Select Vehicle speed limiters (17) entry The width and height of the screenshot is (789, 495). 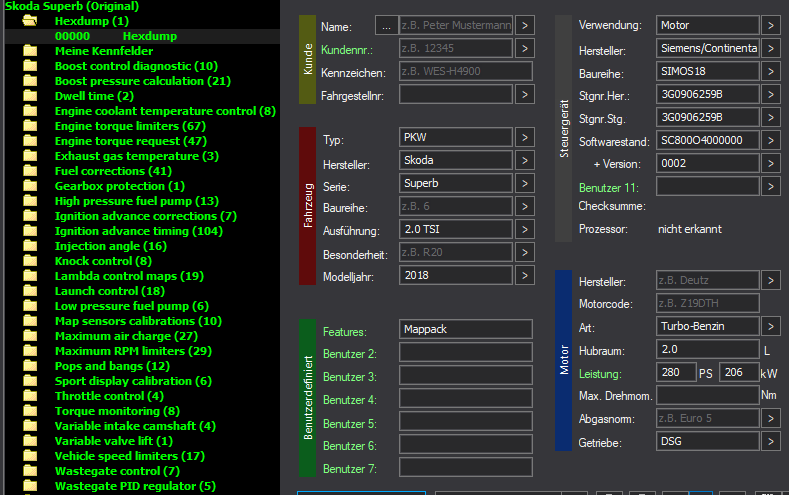[130, 456]
